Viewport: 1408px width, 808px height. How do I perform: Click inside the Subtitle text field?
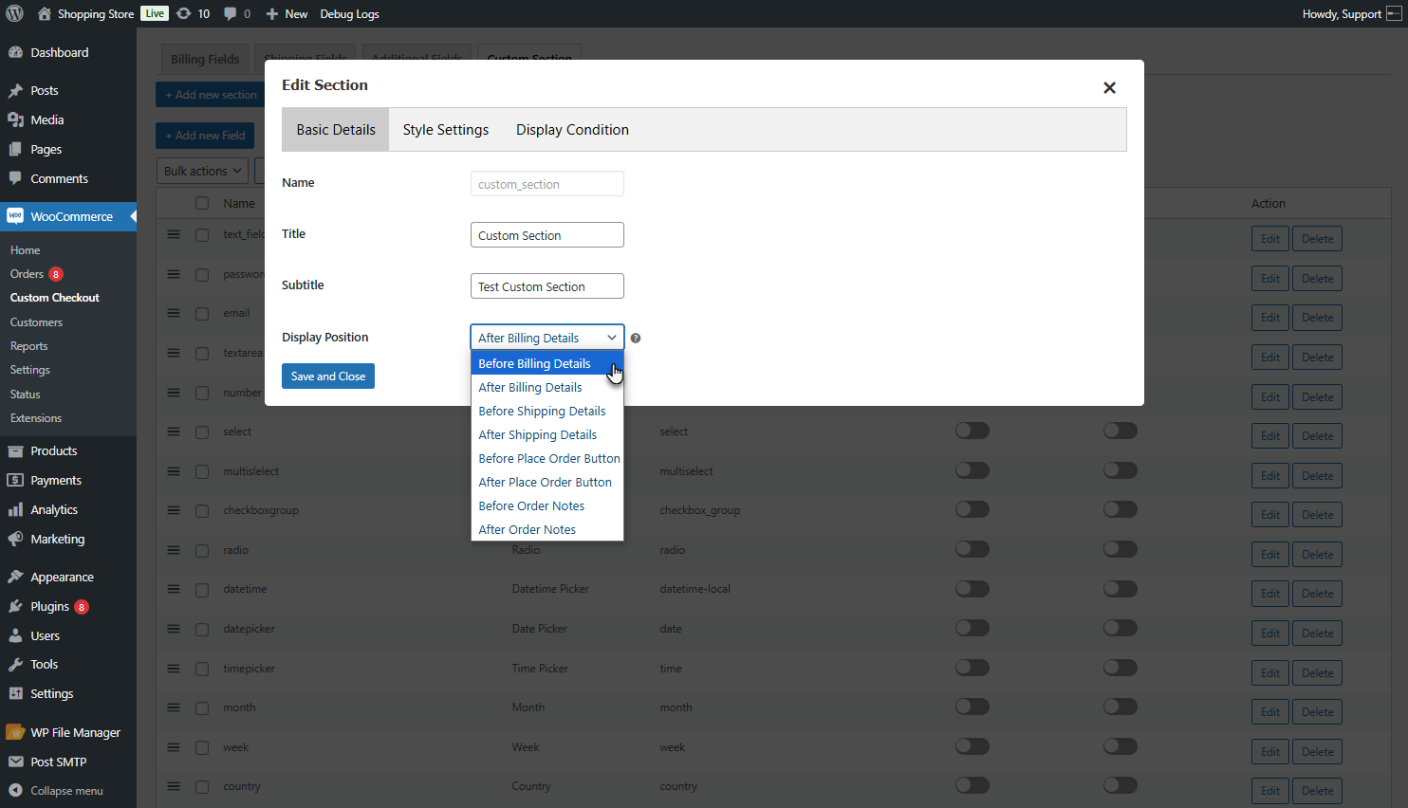(x=547, y=286)
